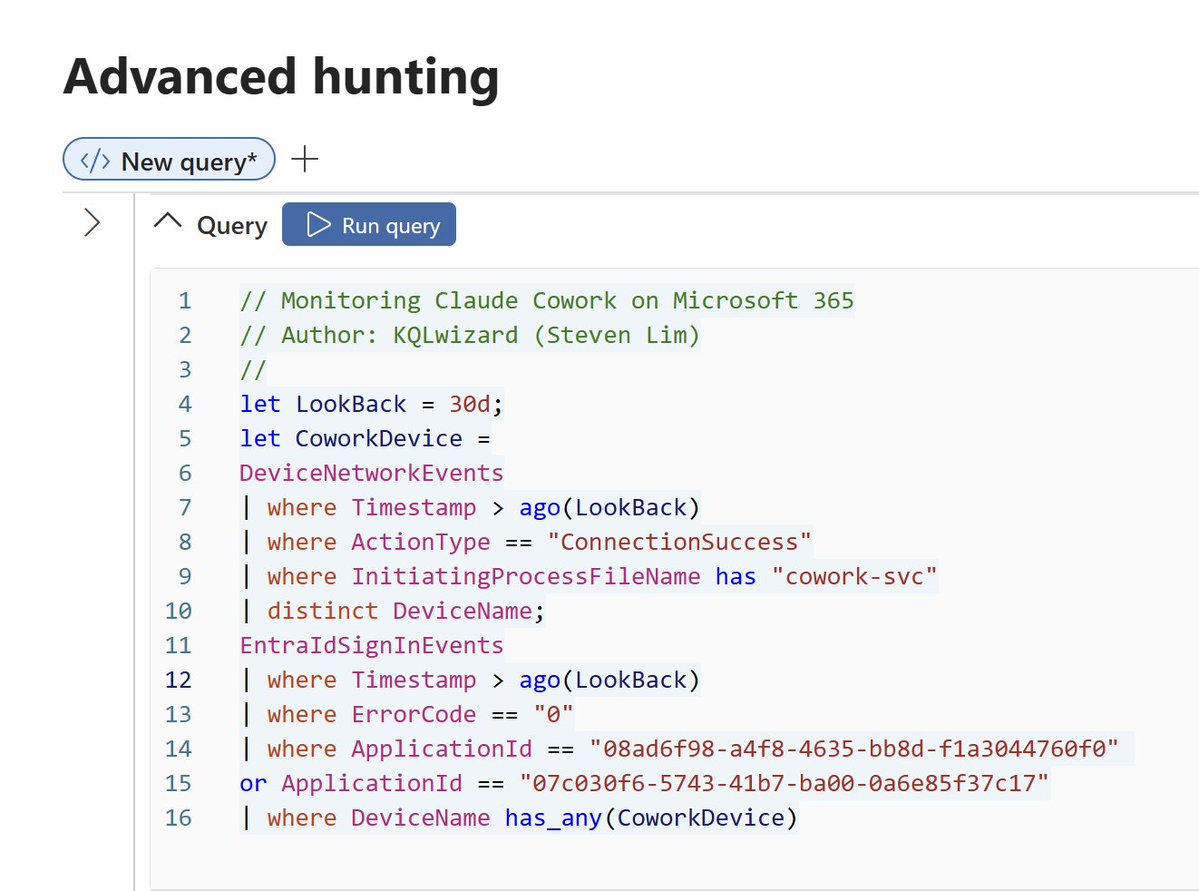Click the Author: KQLwizard comment line
This screenshot has width=1199, height=891.
click(470, 335)
